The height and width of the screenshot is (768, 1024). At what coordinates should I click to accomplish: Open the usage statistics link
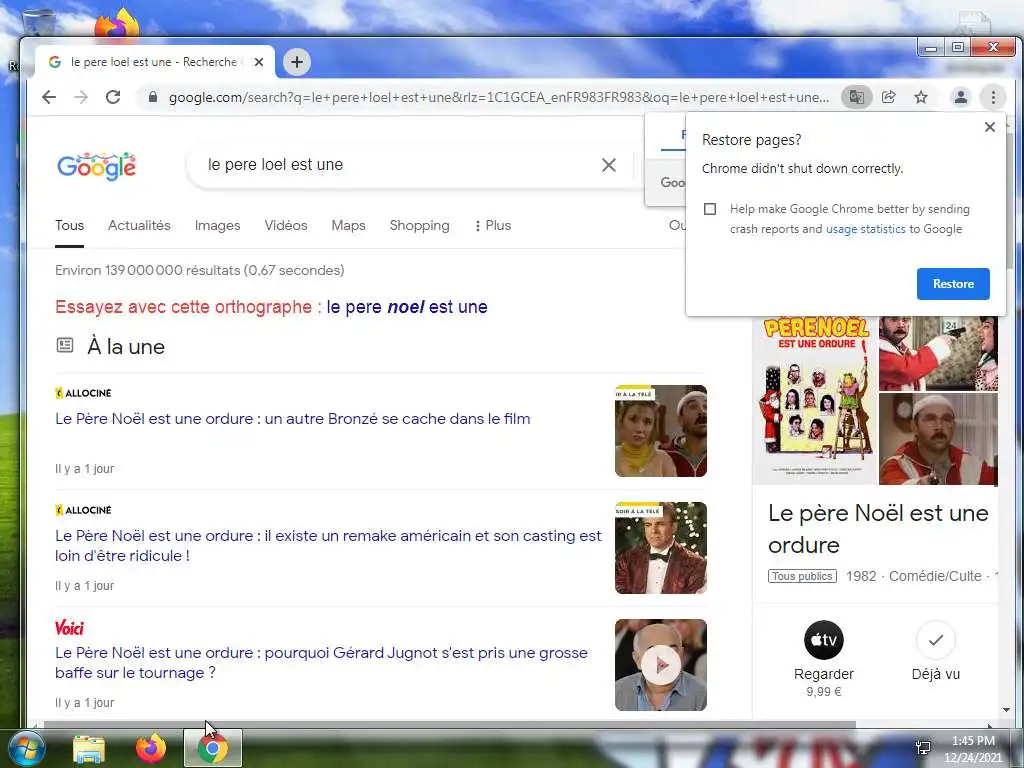tap(865, 229)
